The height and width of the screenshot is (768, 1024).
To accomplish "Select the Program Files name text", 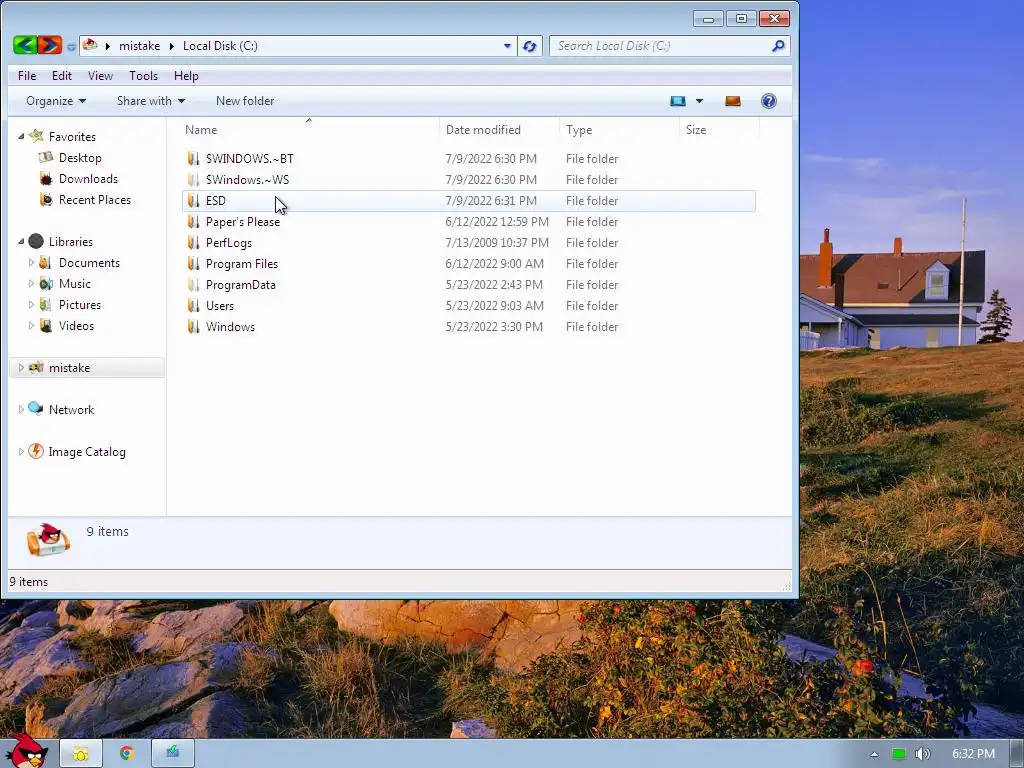I will click(242, 263).
